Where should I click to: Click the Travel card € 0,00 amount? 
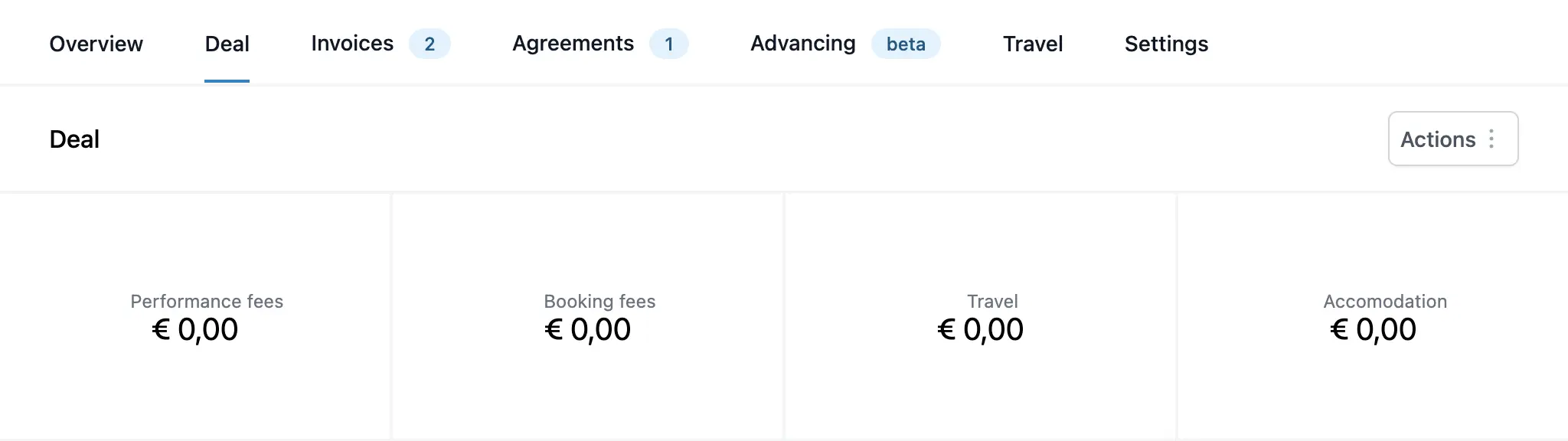tap(980, 330)
